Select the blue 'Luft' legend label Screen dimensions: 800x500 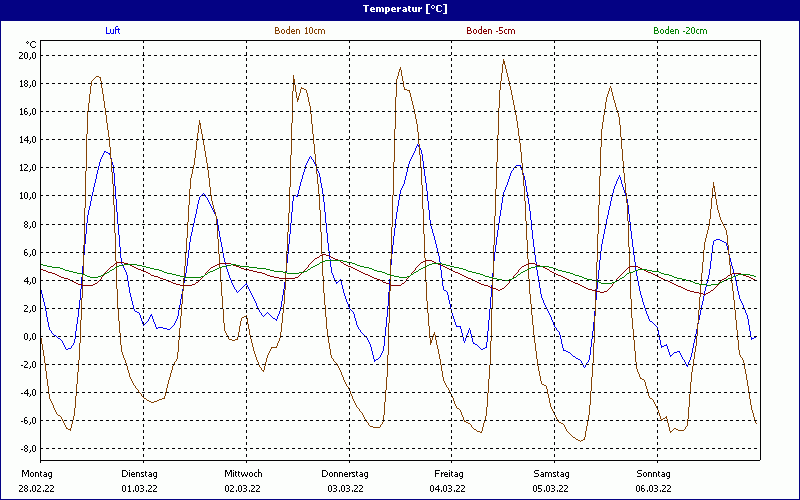[113, 31]
